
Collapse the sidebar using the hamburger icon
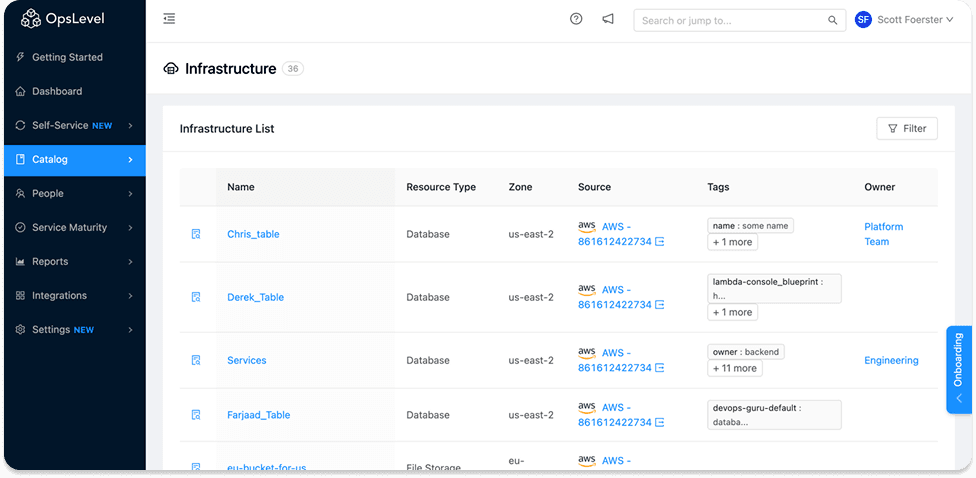point(169,19)
